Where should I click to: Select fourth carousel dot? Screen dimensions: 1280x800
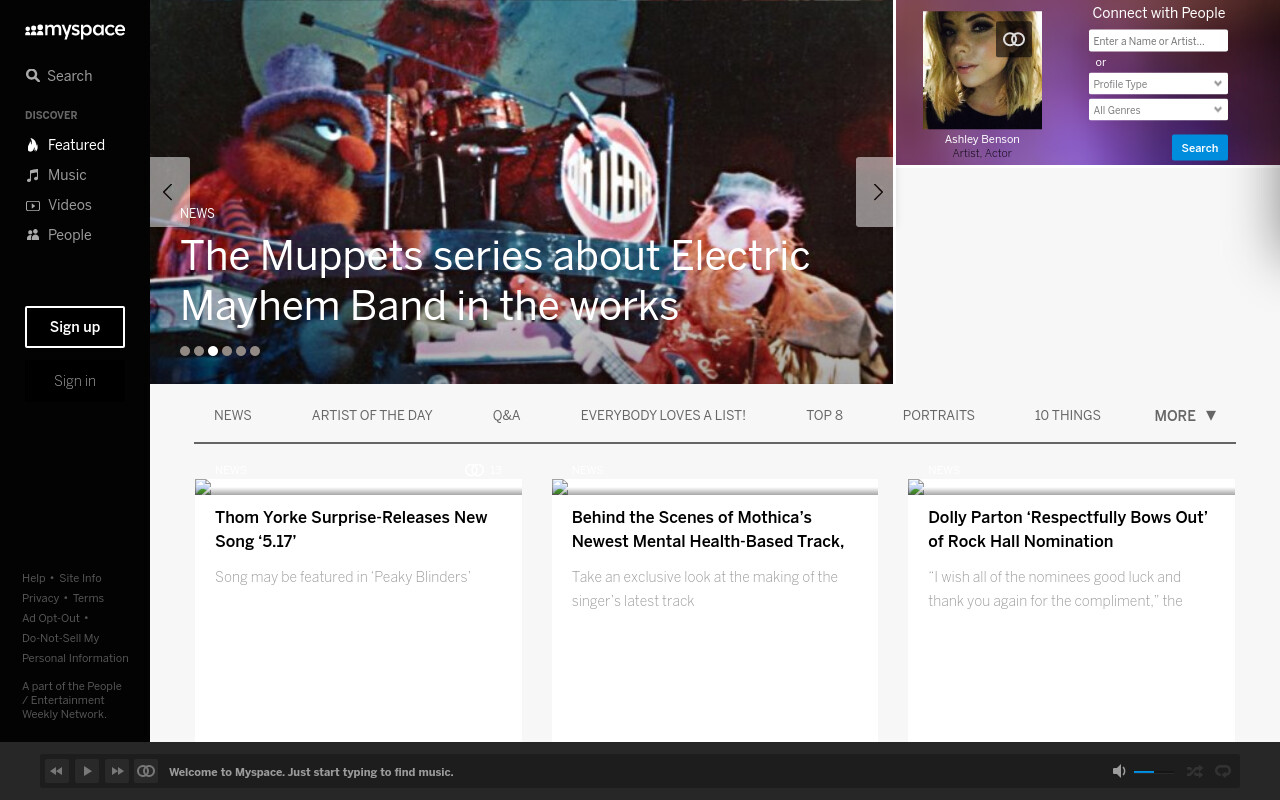pyautogui.click(x=227, y=351)
